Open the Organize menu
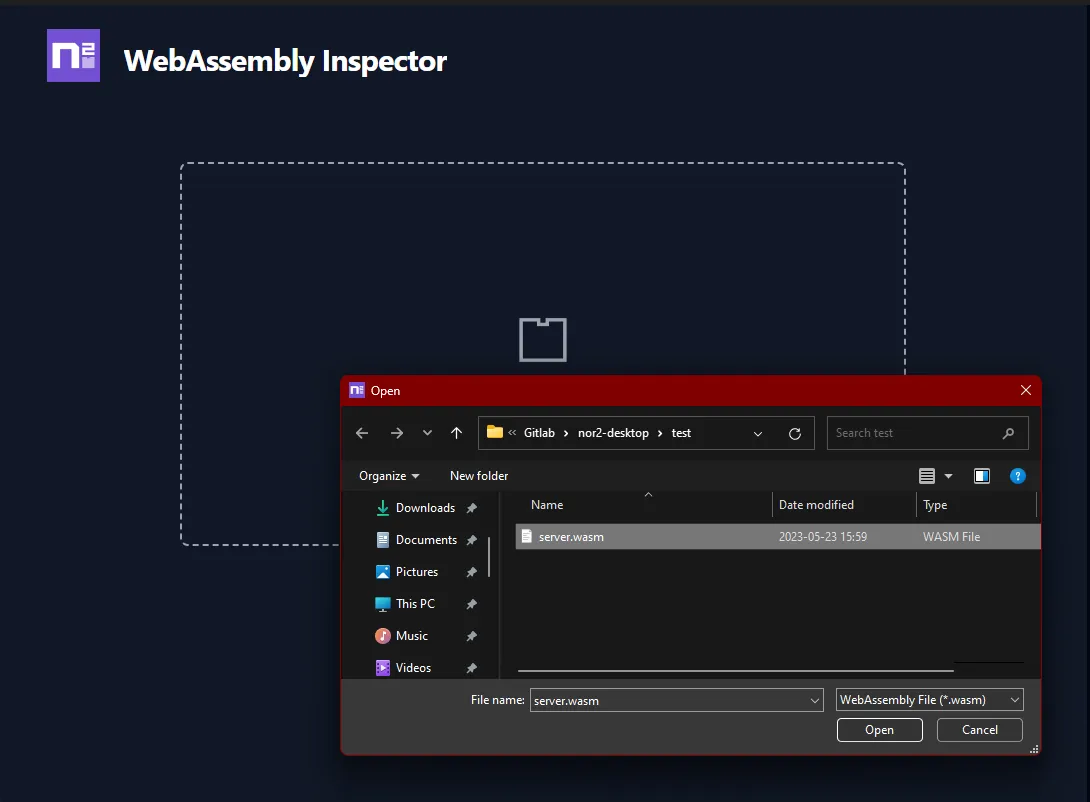 tap(388, 475)
